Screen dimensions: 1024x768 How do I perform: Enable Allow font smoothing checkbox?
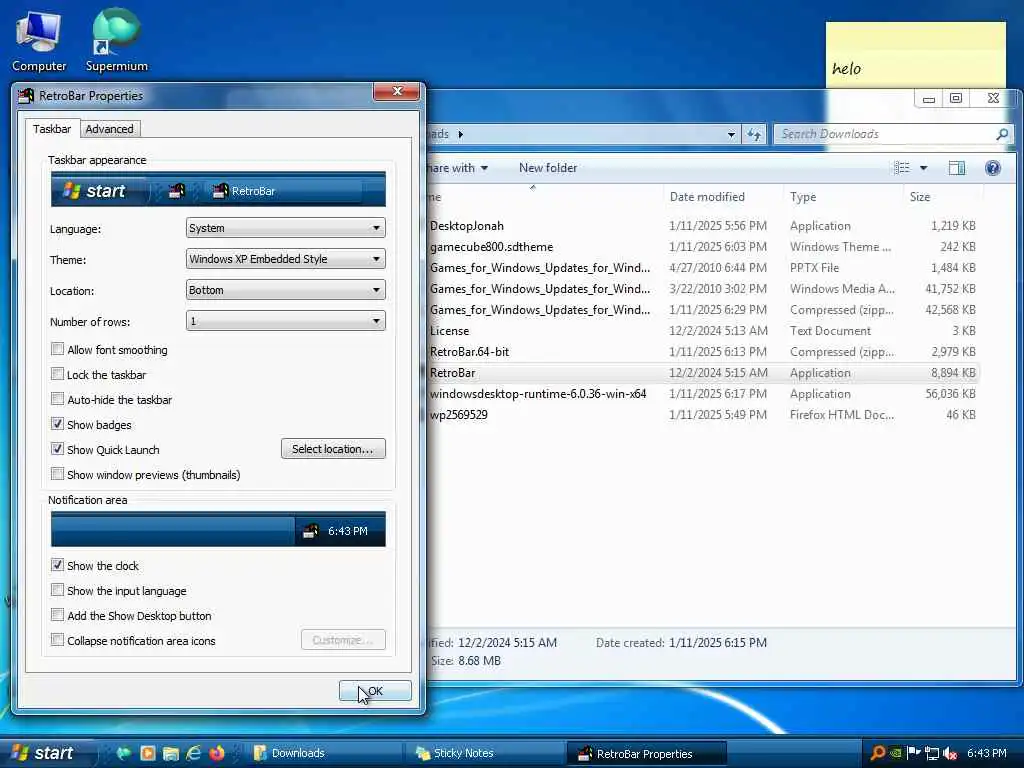[x=57, y=349]
